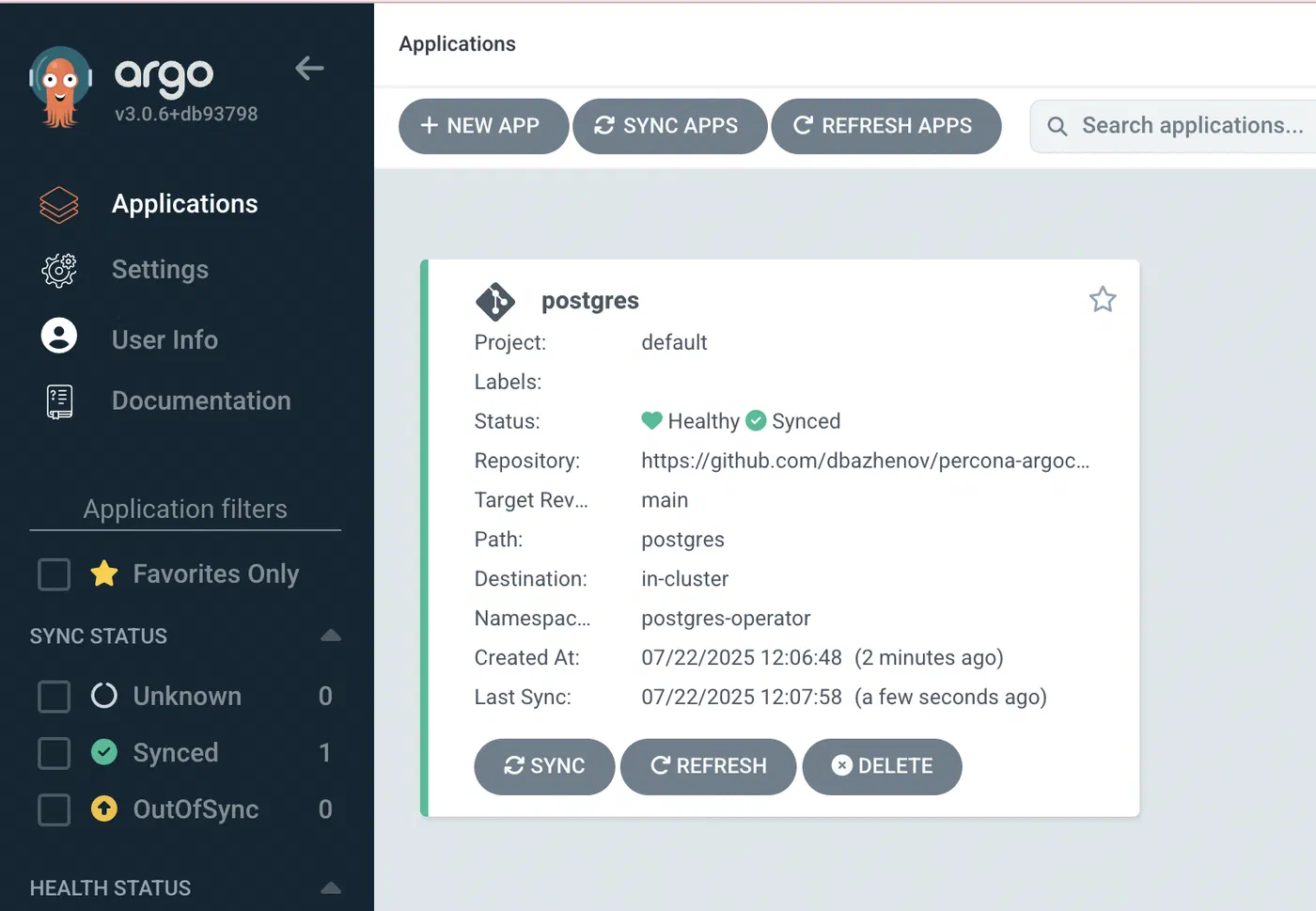
Task: Focus the Search applications field
Action: pos(1175,126)
